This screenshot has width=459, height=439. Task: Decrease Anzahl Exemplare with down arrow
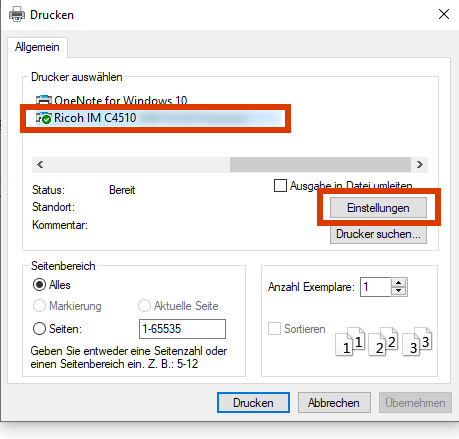pos(398,291)
